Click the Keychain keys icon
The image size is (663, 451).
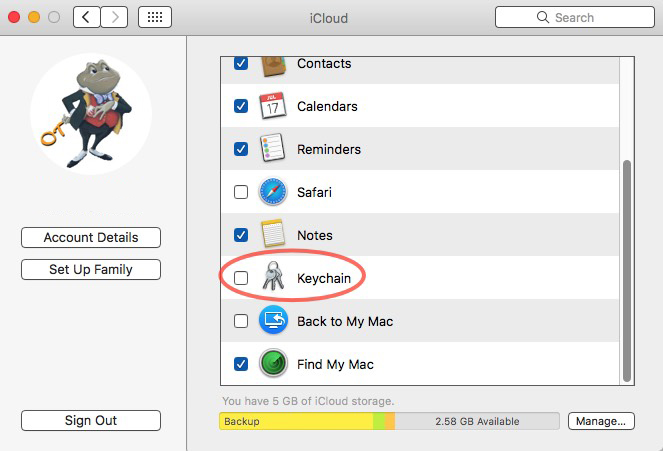pyautogui.click(x=273, y=276)
